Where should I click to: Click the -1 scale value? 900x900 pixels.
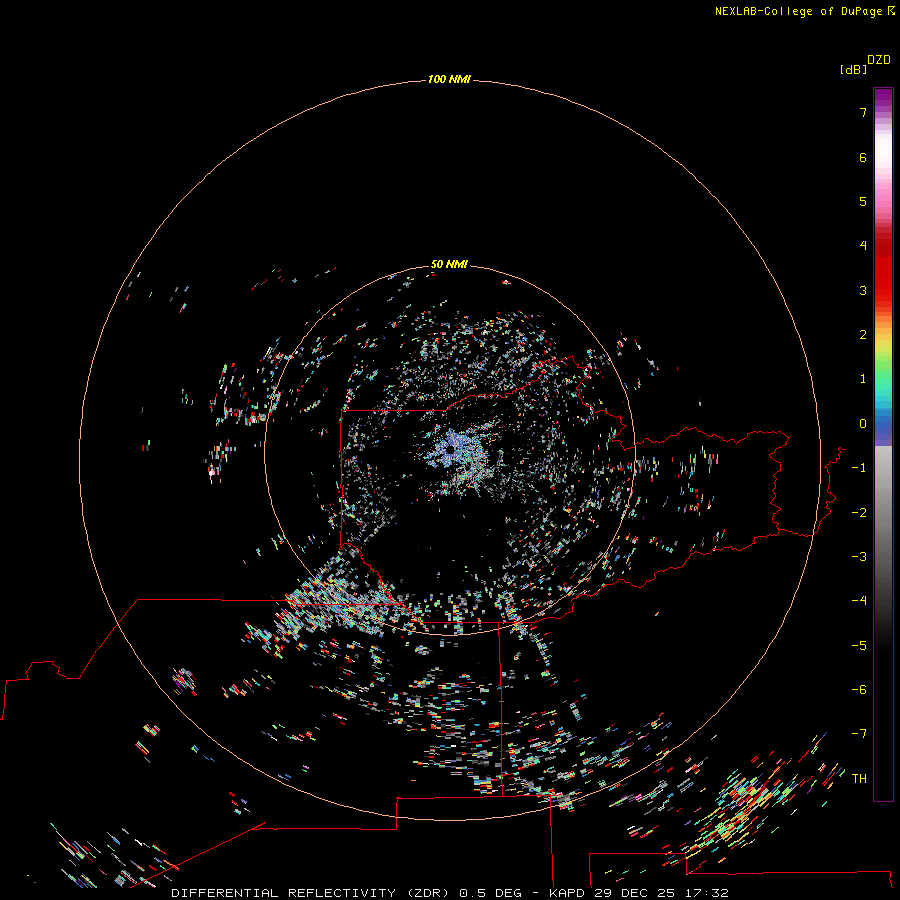(859, 468)
